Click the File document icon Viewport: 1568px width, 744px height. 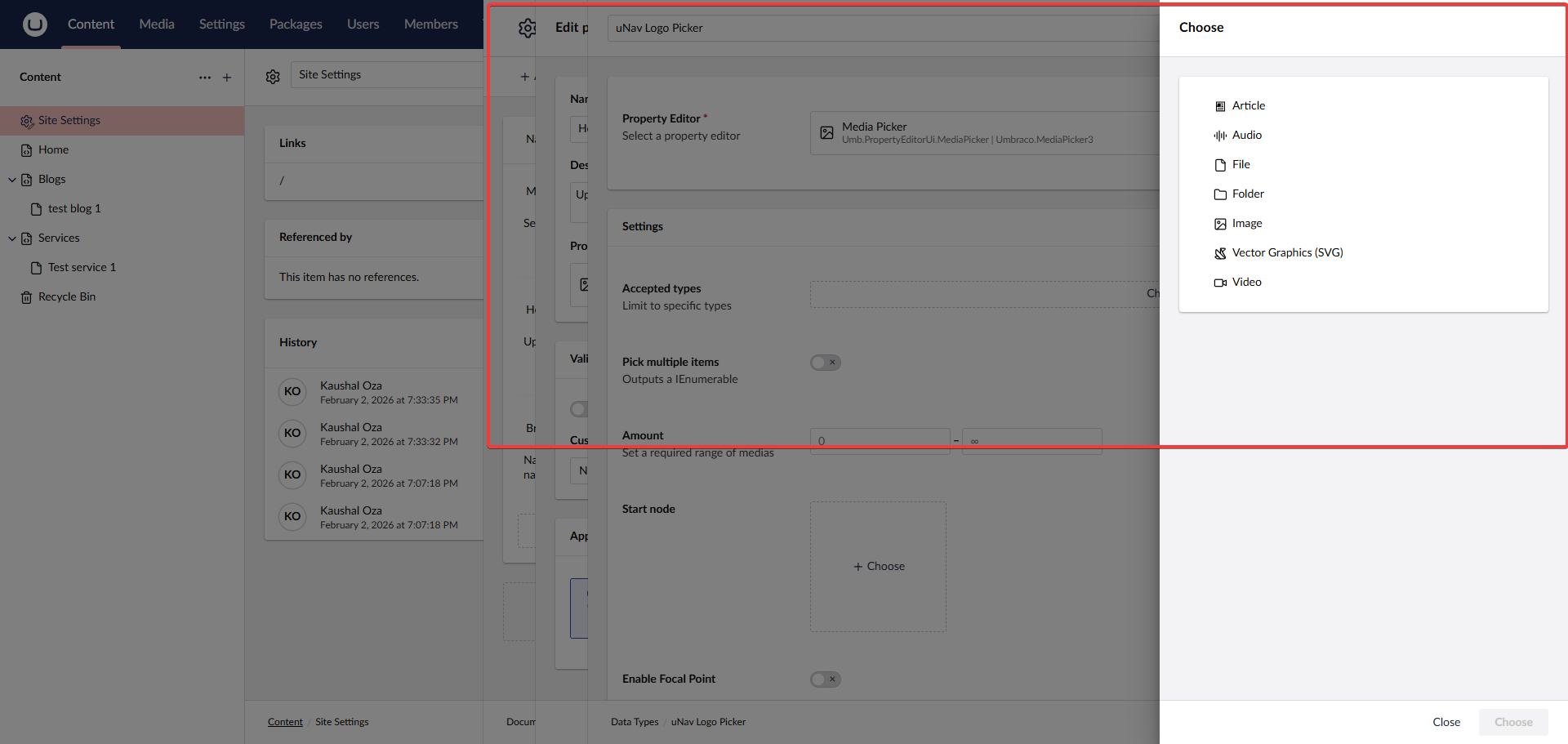pos(1220,165)
